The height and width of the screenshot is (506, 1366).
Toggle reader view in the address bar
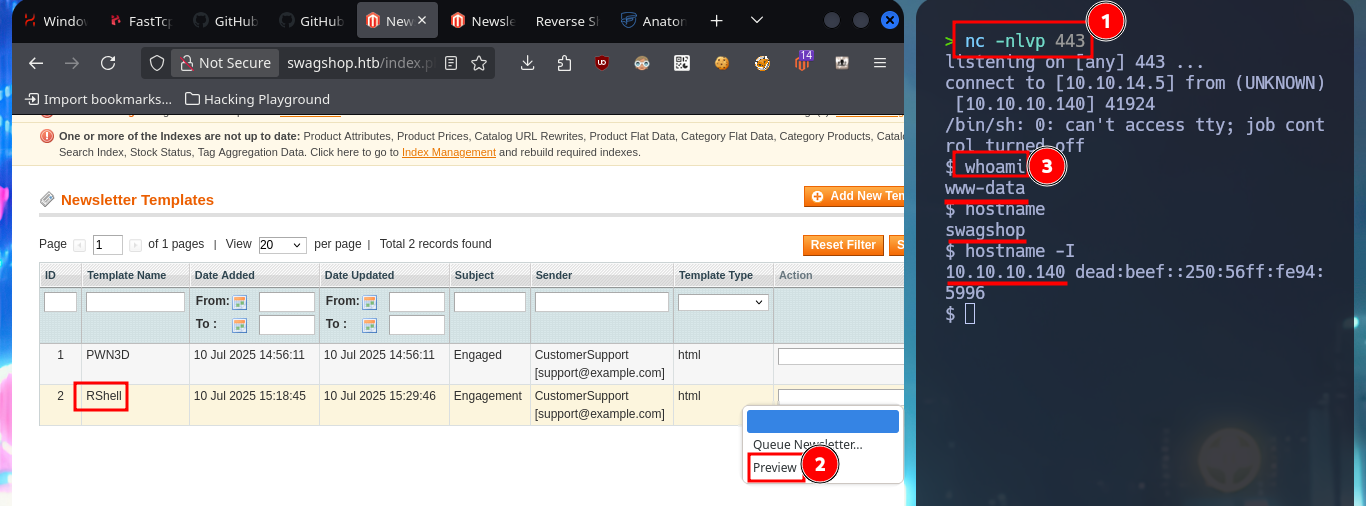(451, 63)
